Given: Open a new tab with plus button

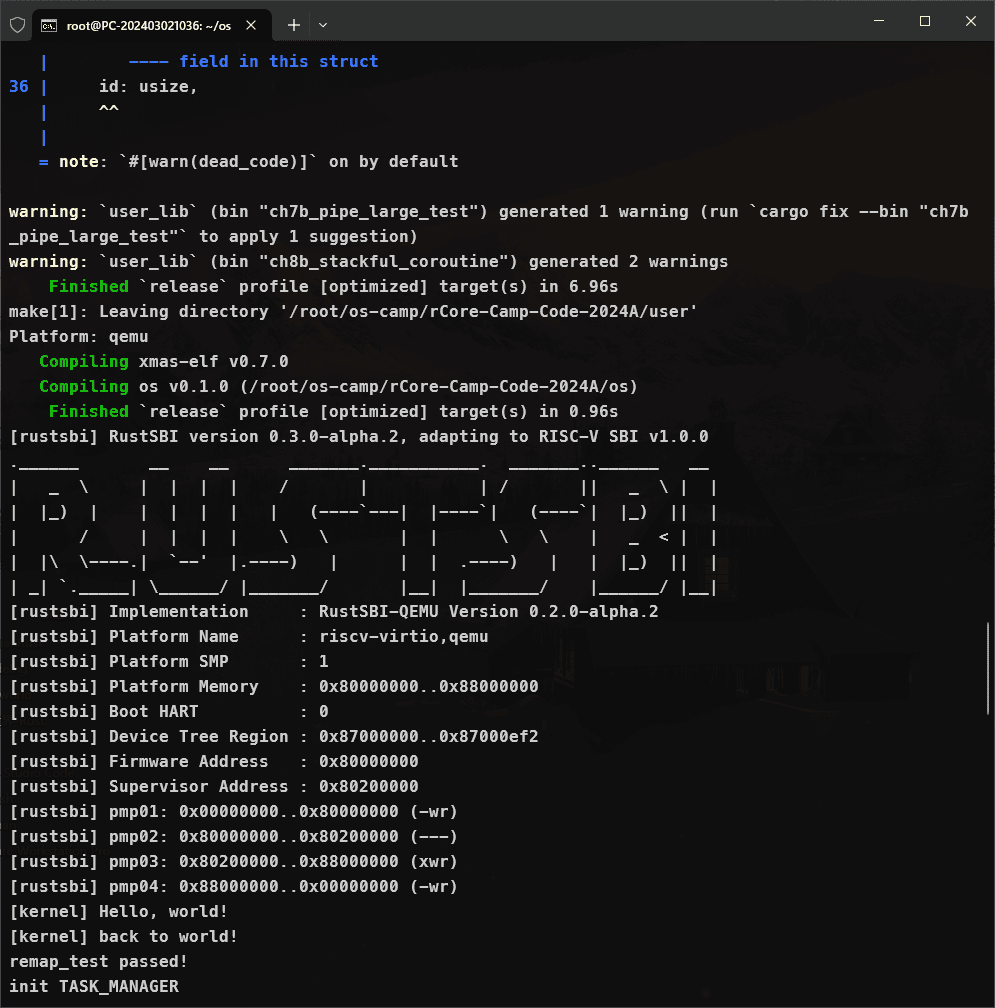Looking at the screenshot, I should point(294,25).
